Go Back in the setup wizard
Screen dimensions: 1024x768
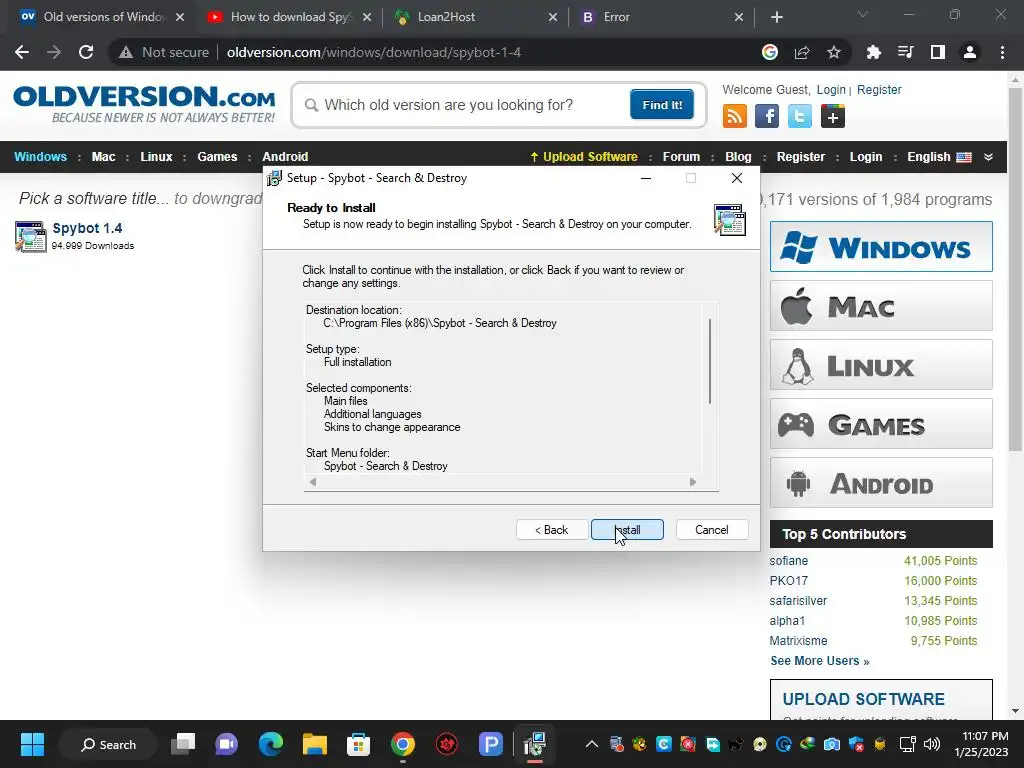(x=552, y=530)
